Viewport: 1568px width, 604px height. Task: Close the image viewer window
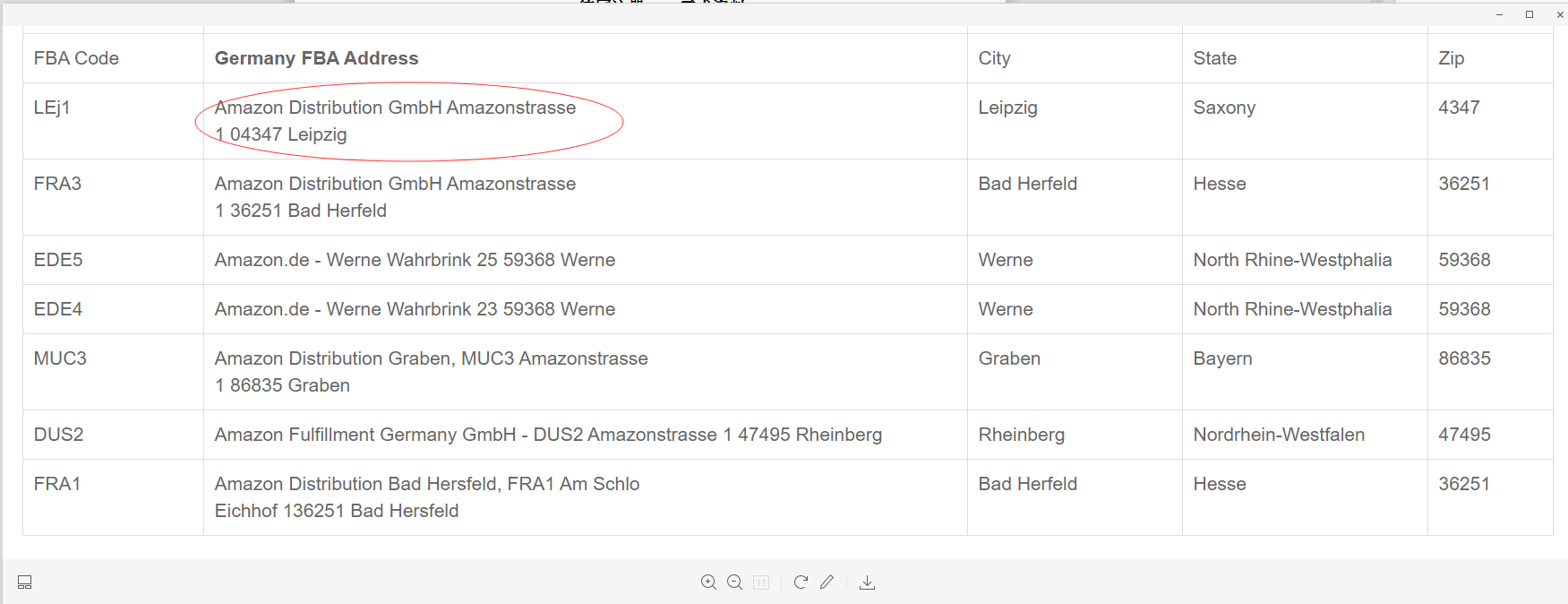(x=1559, y=14)
